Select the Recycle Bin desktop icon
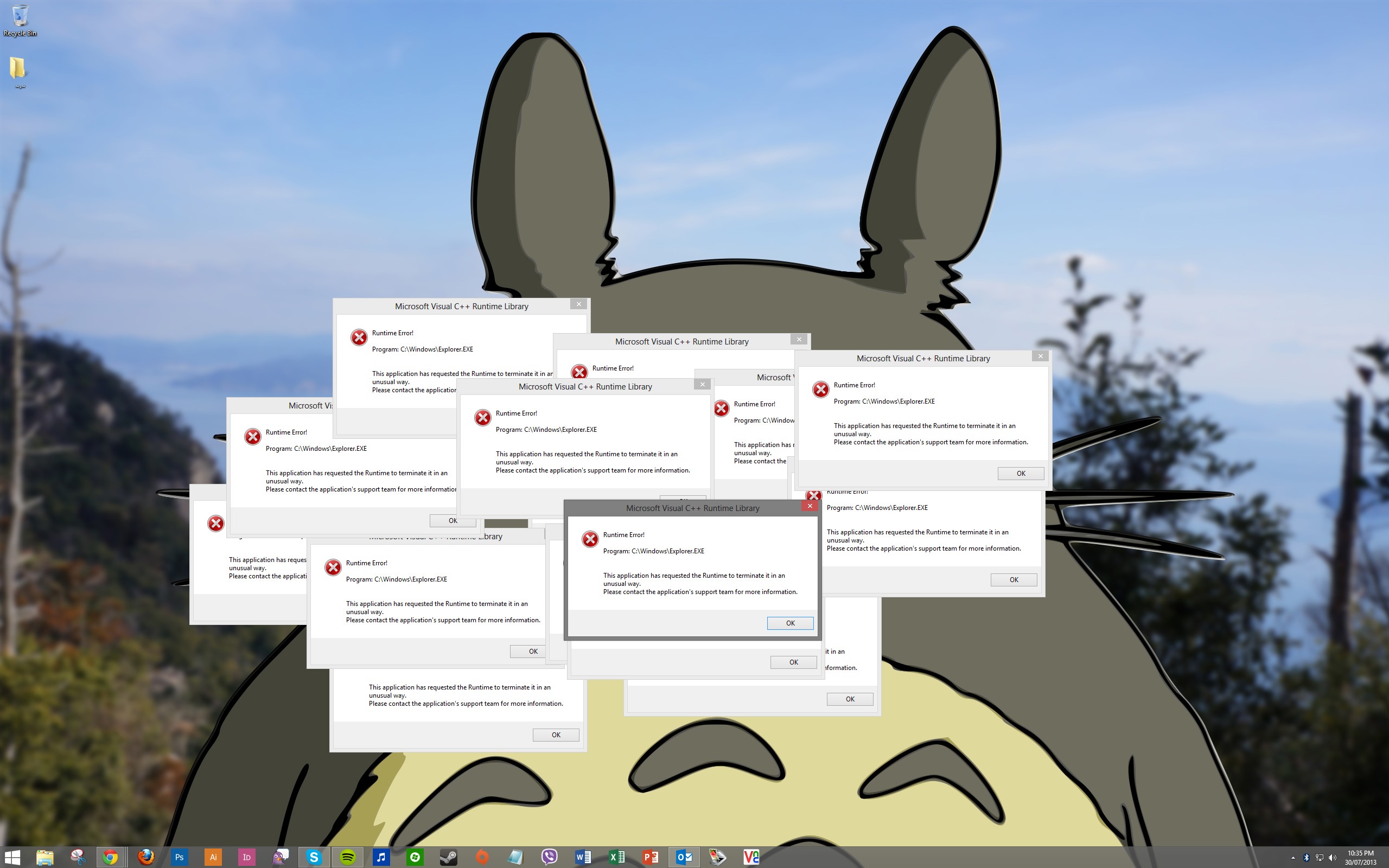The height and width of the screenshot is (868, 1389). [x=20, y=20]
